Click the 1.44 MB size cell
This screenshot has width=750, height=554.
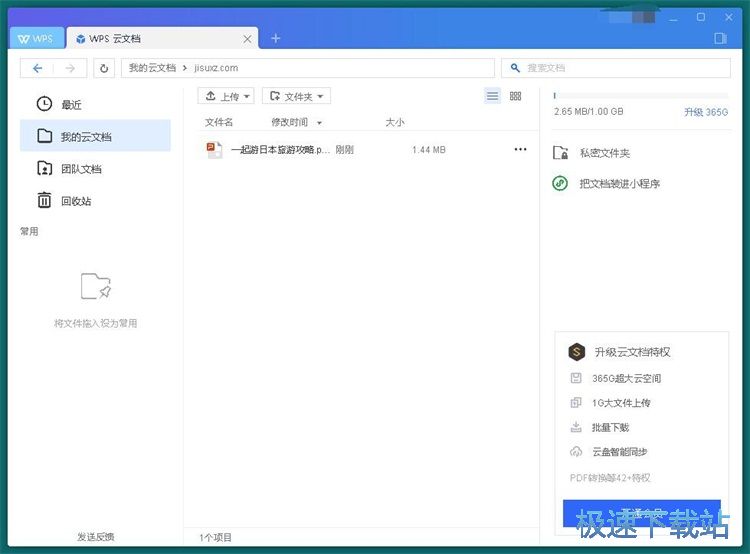(x=429, y=150)
